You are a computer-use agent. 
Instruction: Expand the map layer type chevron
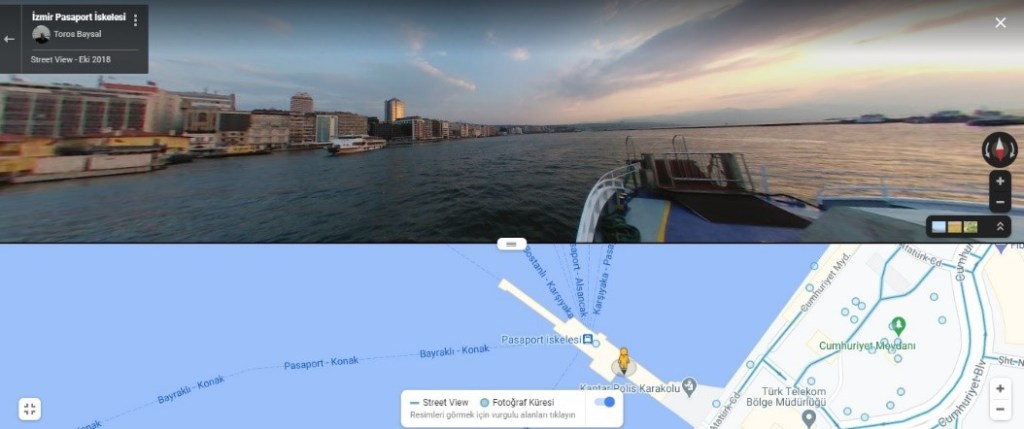pyautogui.click(x=999, y=227)
